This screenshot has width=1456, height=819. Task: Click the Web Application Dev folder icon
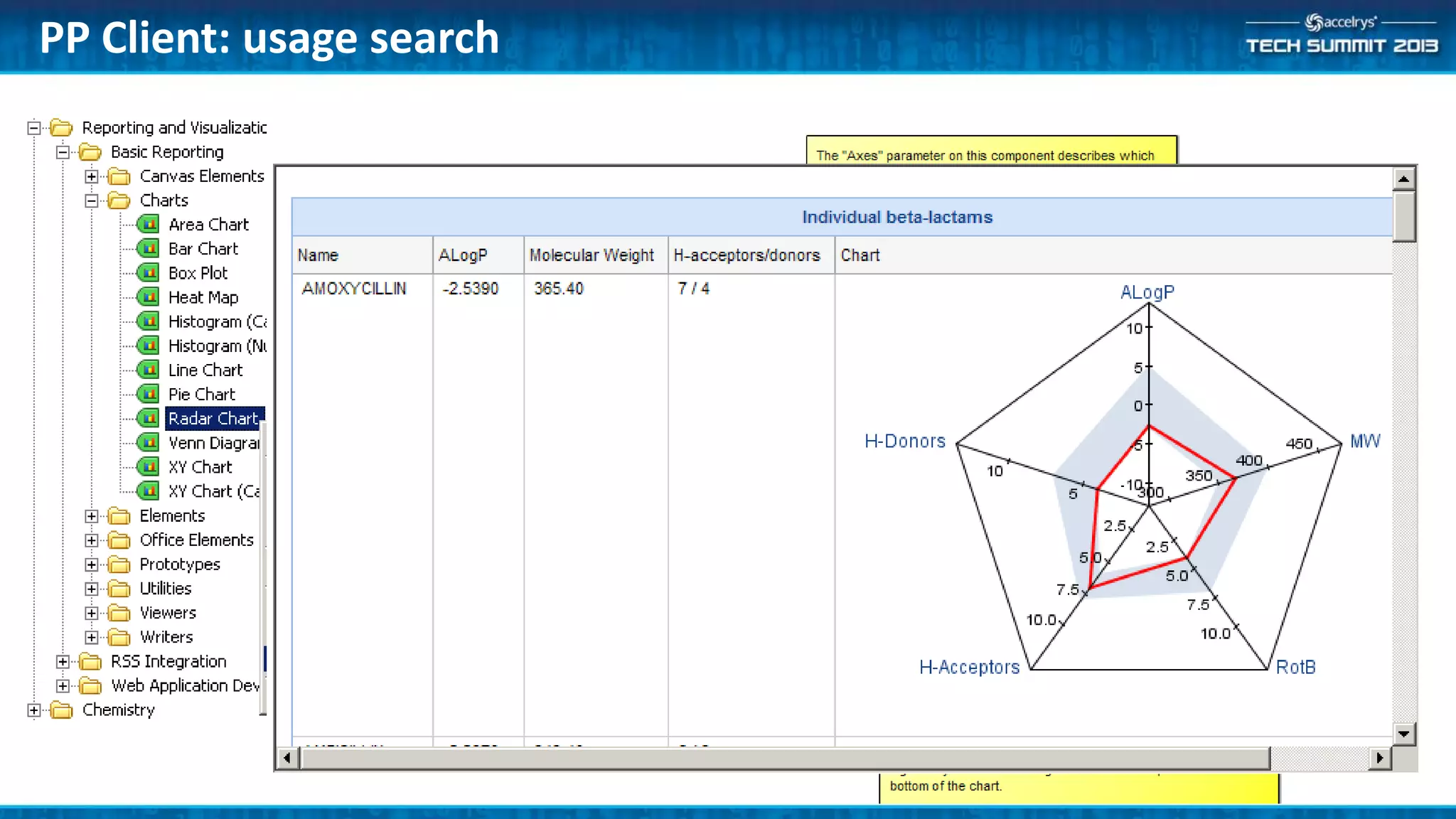(90, 686)
